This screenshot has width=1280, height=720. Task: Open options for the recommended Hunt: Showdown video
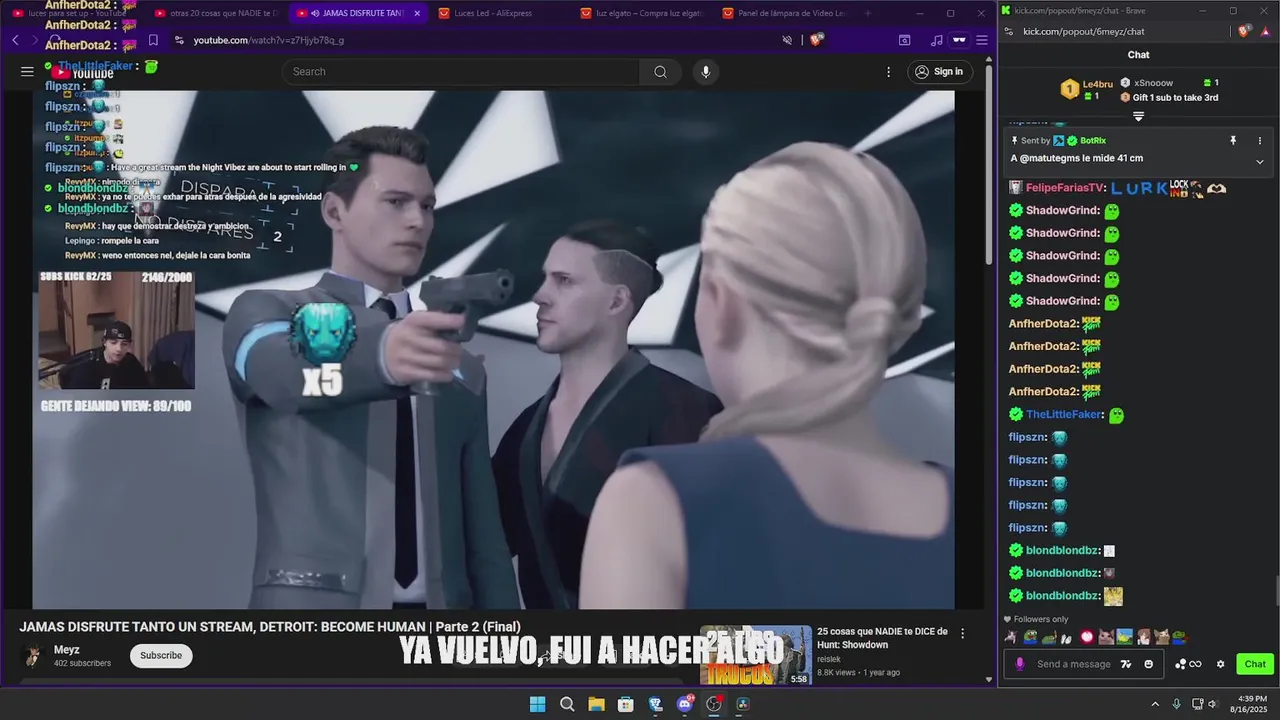tap(963, 633)
